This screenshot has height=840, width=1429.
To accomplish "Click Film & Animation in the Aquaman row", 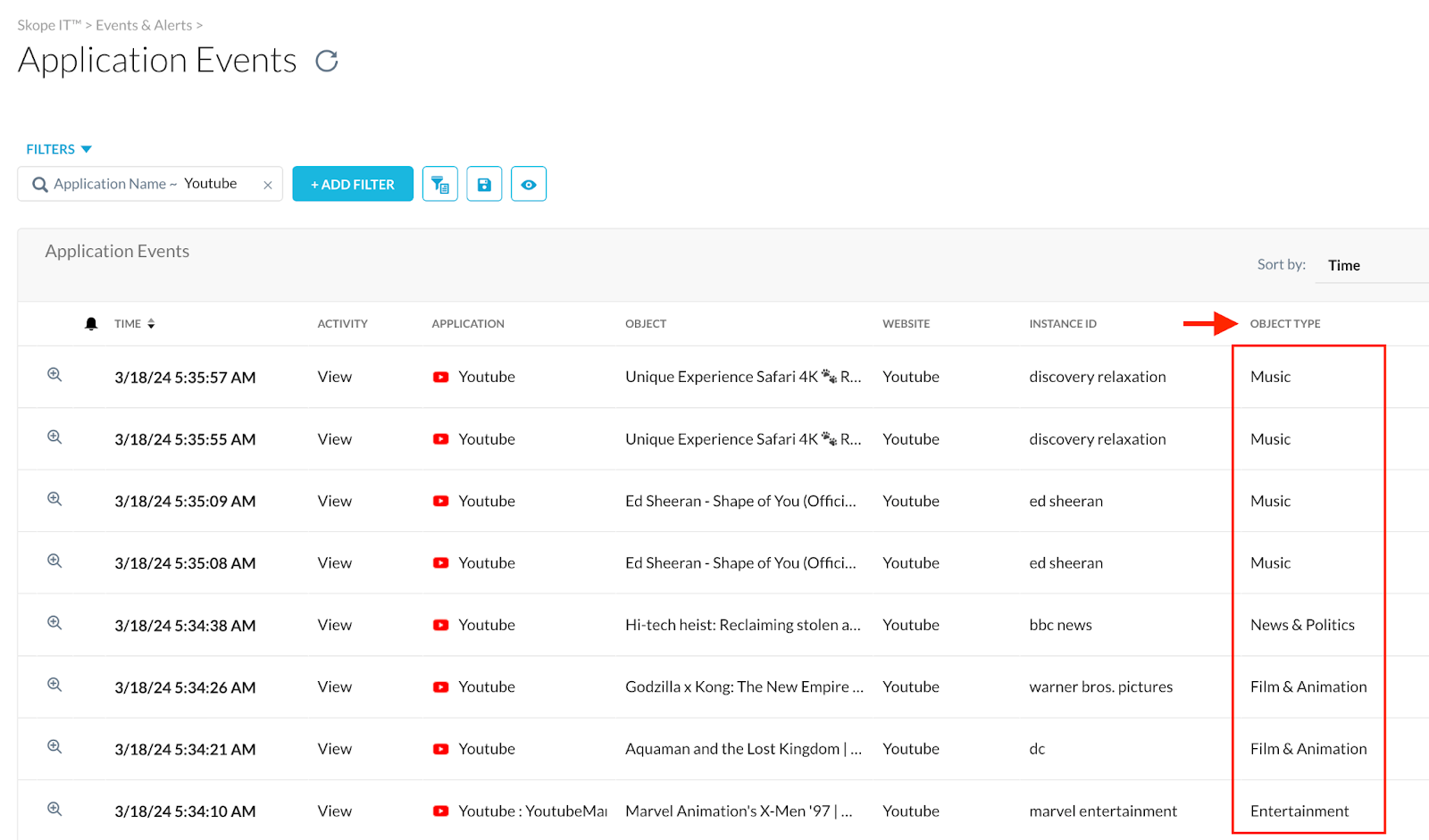I will click(x=1308, y=749).
